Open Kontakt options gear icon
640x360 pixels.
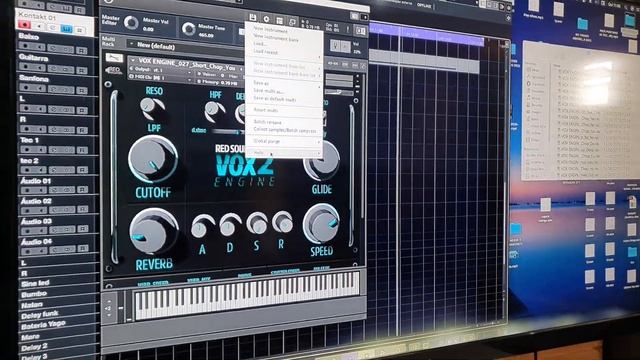[266, 19]
